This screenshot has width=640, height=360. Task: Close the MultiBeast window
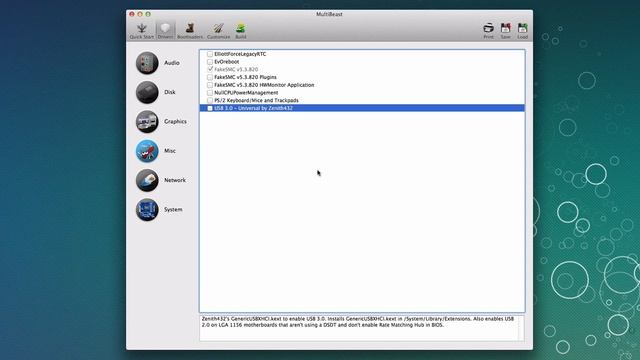(x=132, y=14)
